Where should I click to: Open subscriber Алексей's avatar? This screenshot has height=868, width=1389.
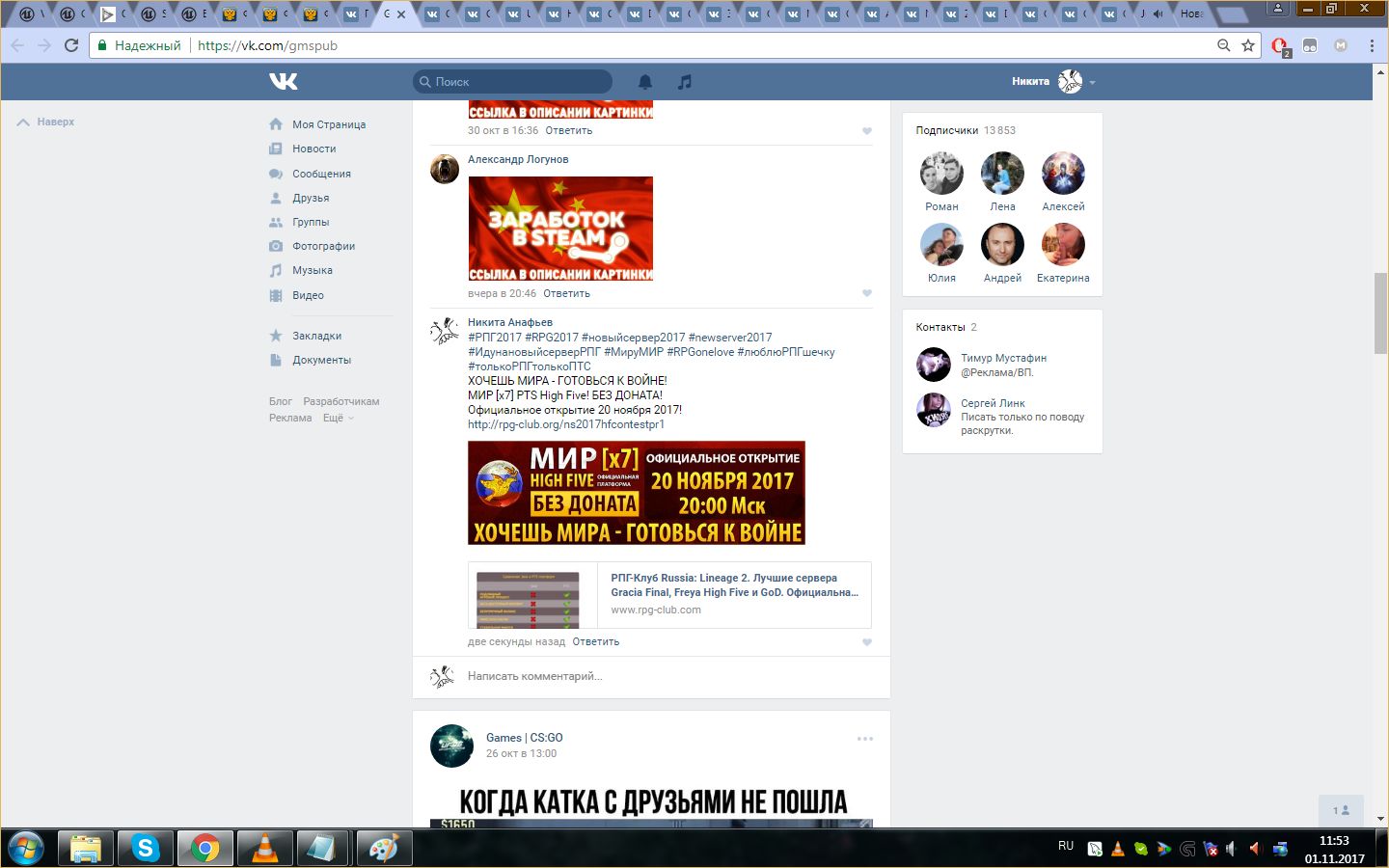tap(1063, 174)
